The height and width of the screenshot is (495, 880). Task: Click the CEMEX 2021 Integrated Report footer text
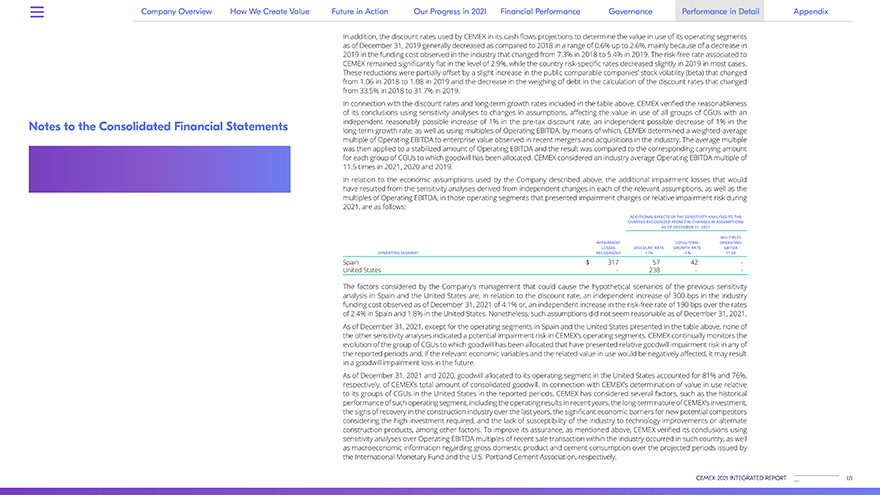click(x=741, y=478)
